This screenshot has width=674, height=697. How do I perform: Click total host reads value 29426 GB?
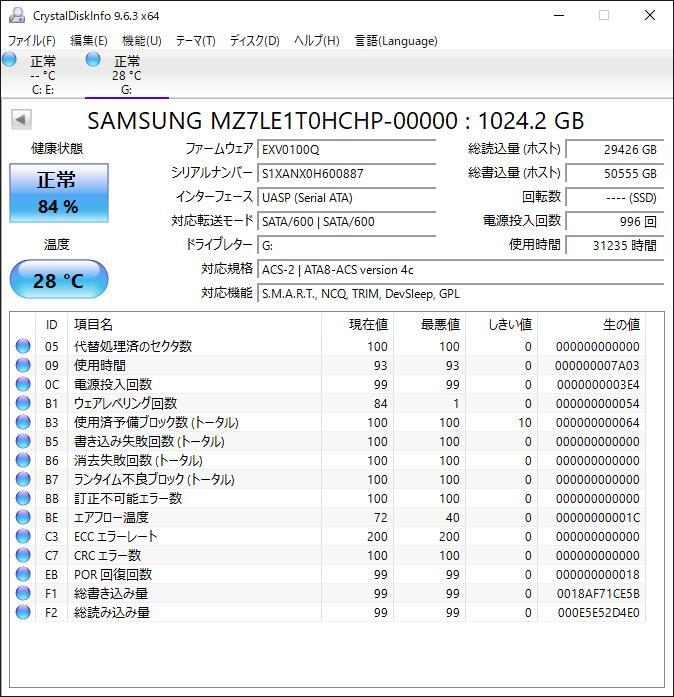click(615, 149)
